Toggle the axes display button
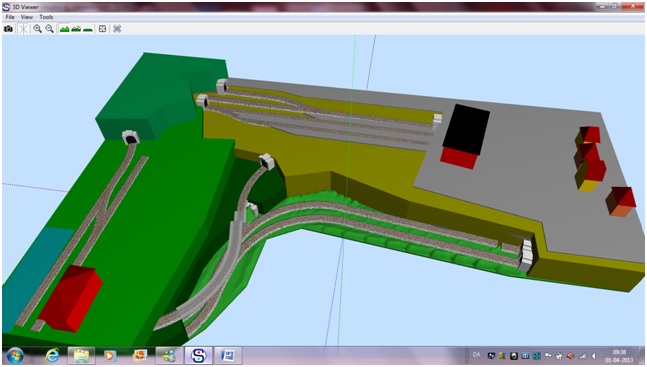Screen dimensions: 647x367 coord(24,29)
